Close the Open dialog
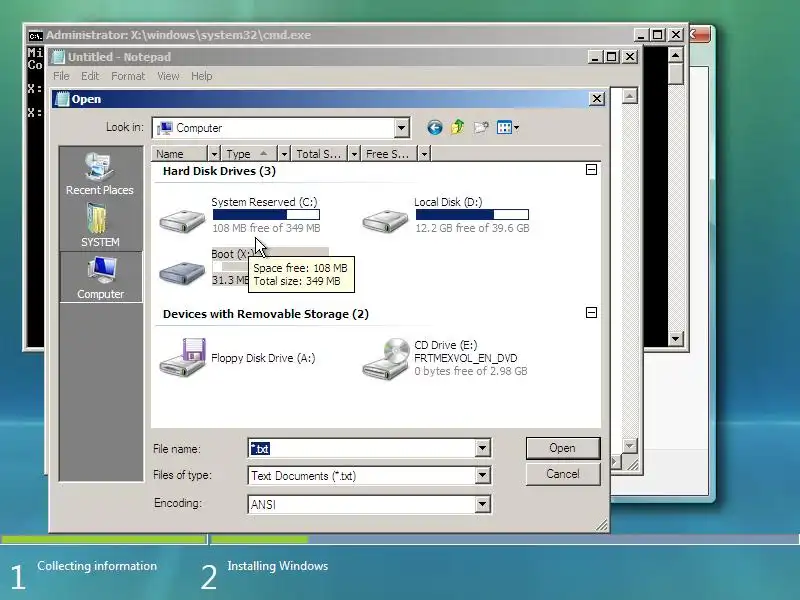Image resolution: width=800 pixels, height=600 pixels. click(597, 98)
